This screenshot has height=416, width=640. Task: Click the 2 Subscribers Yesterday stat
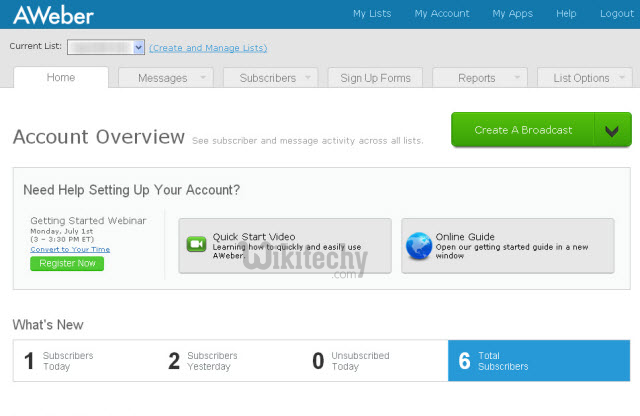[203, 361]
